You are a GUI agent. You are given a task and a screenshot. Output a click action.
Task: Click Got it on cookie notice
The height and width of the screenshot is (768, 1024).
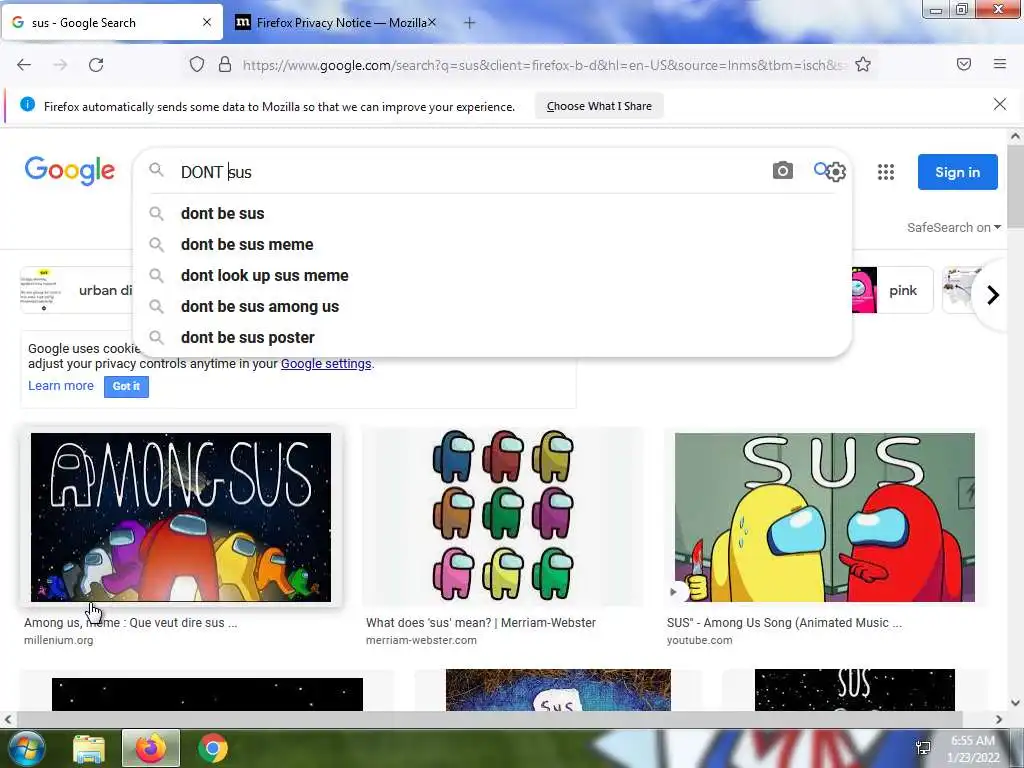[x=126, y=386]
